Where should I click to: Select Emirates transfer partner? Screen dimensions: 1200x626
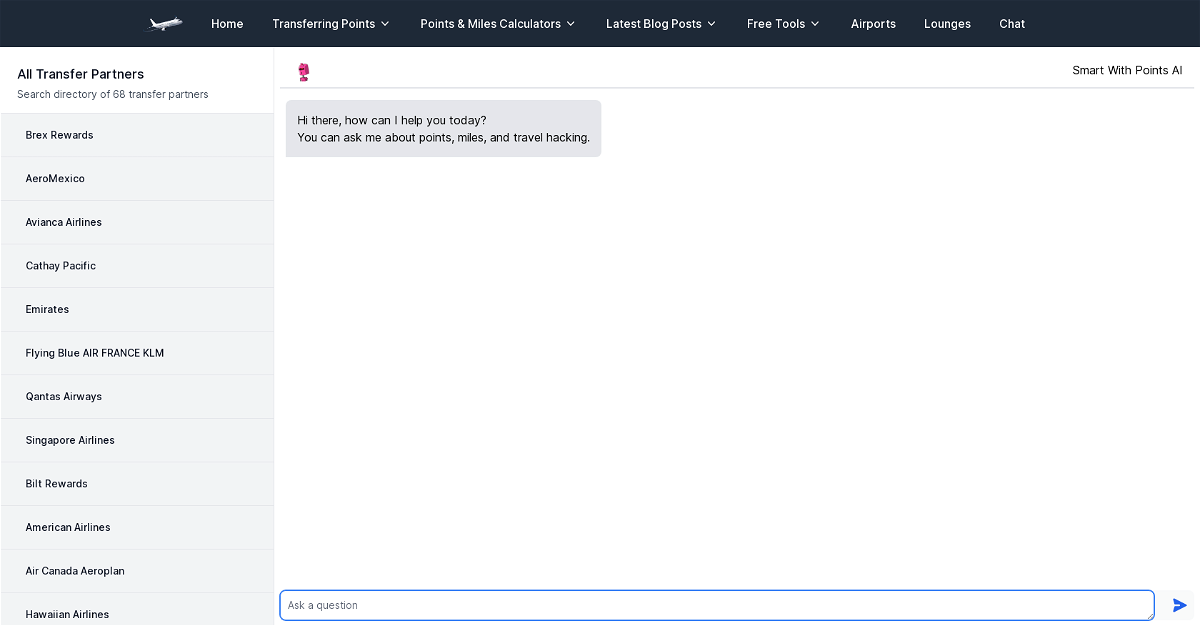pos(137,310)
